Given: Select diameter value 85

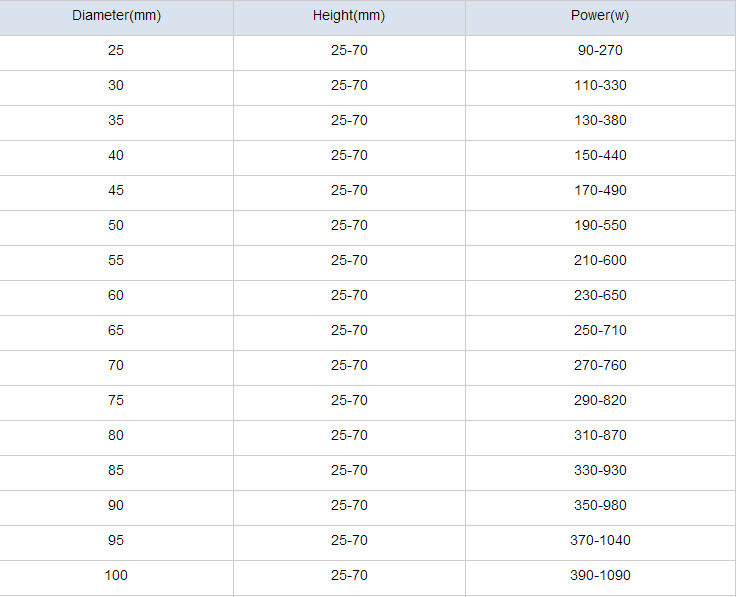Looking at the screenshot, I should click(116, 470).
